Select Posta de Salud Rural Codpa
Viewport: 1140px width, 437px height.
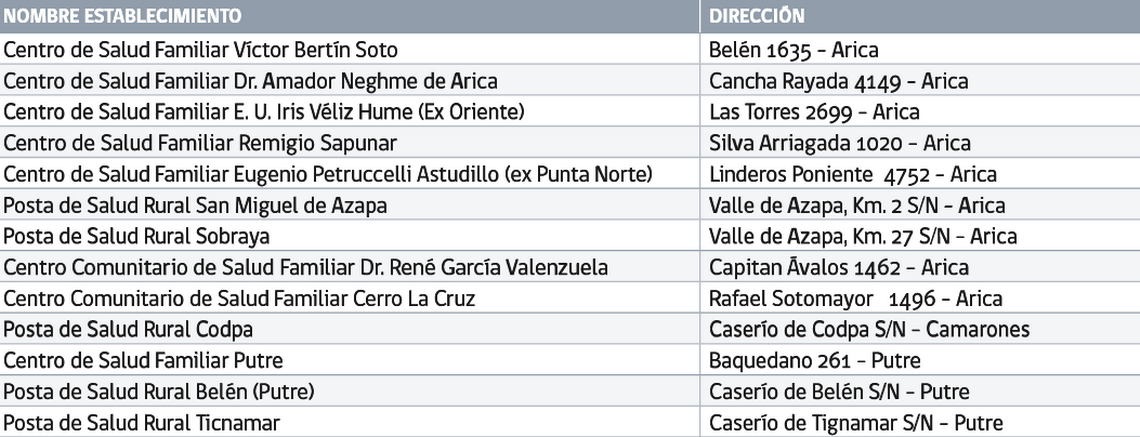click(x=129, y=329)
